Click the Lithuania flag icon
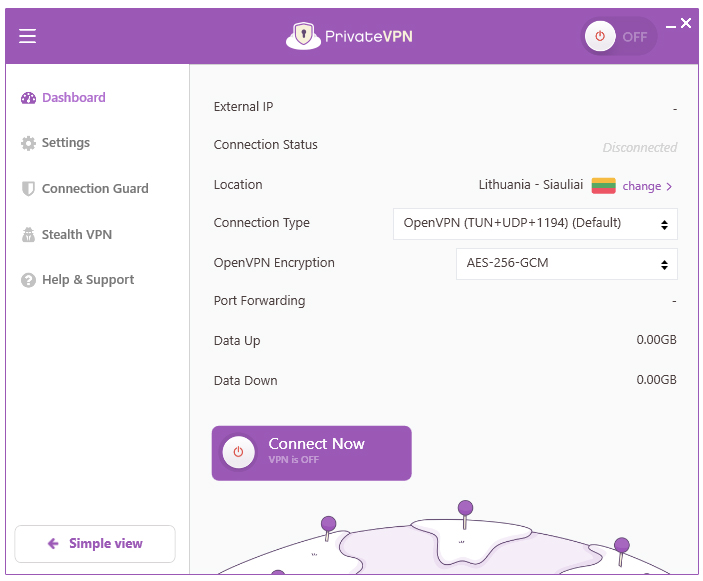 [x=603, y=186]
